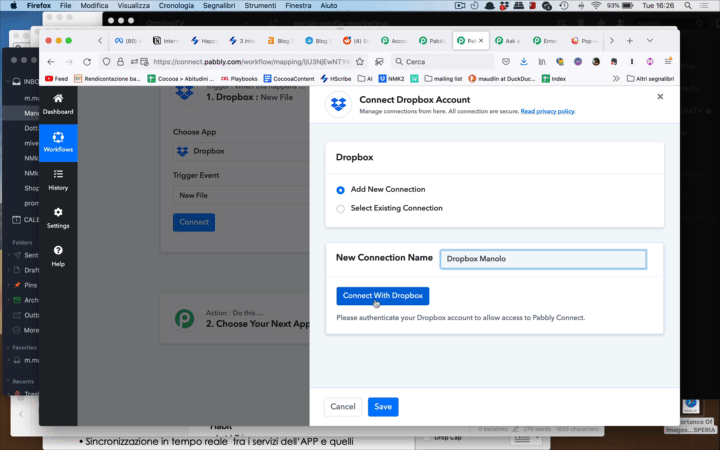Screen dimensions: 720x450
Task: Switch to the Pop-u tab
Action: tap(584, 41)
